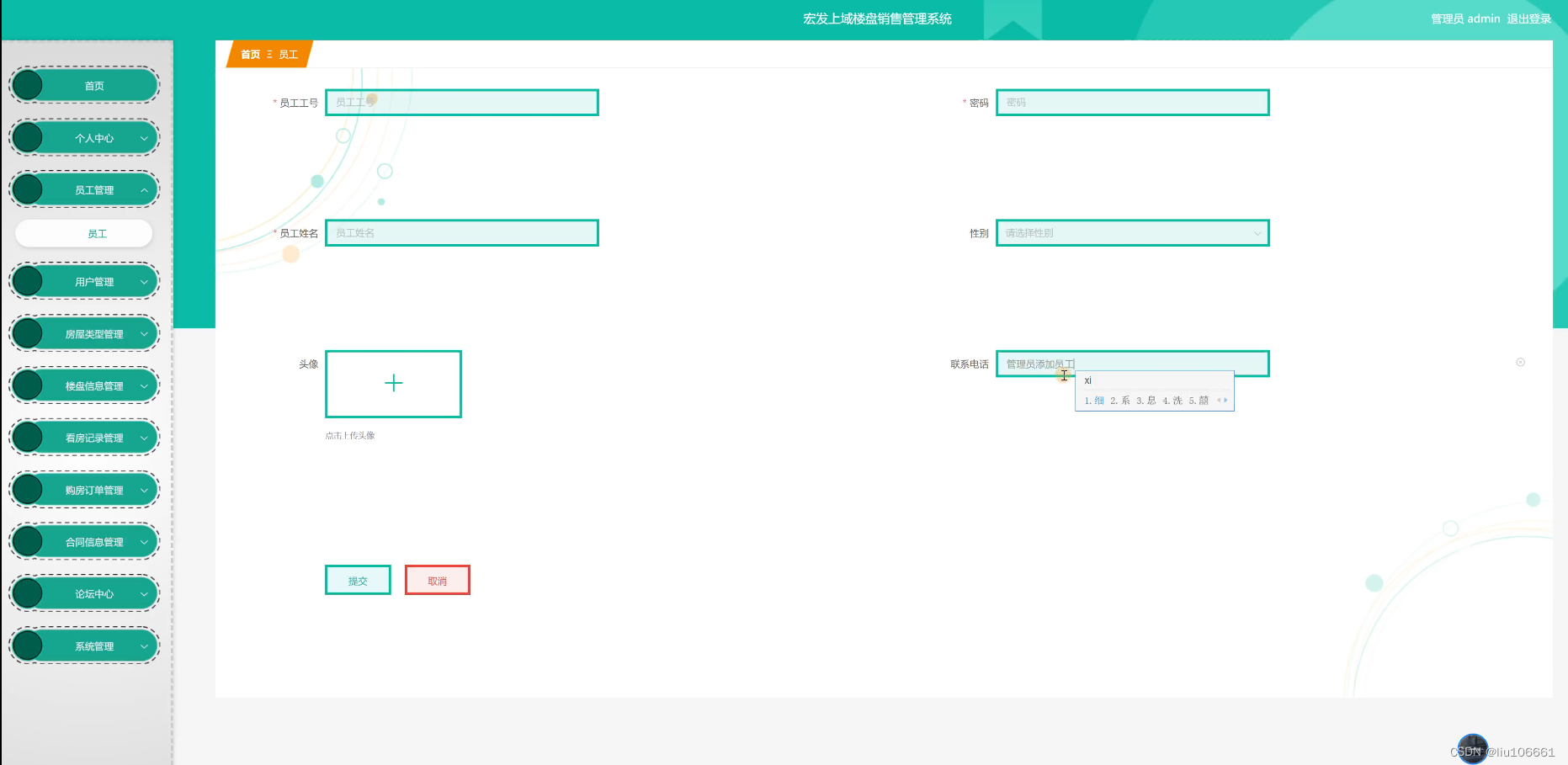The height and width of the screenshot is (765, 1568).
Task: Click the dark circle icon beside 员工管理
Action: pyautogui.click(x=28, y=190)
